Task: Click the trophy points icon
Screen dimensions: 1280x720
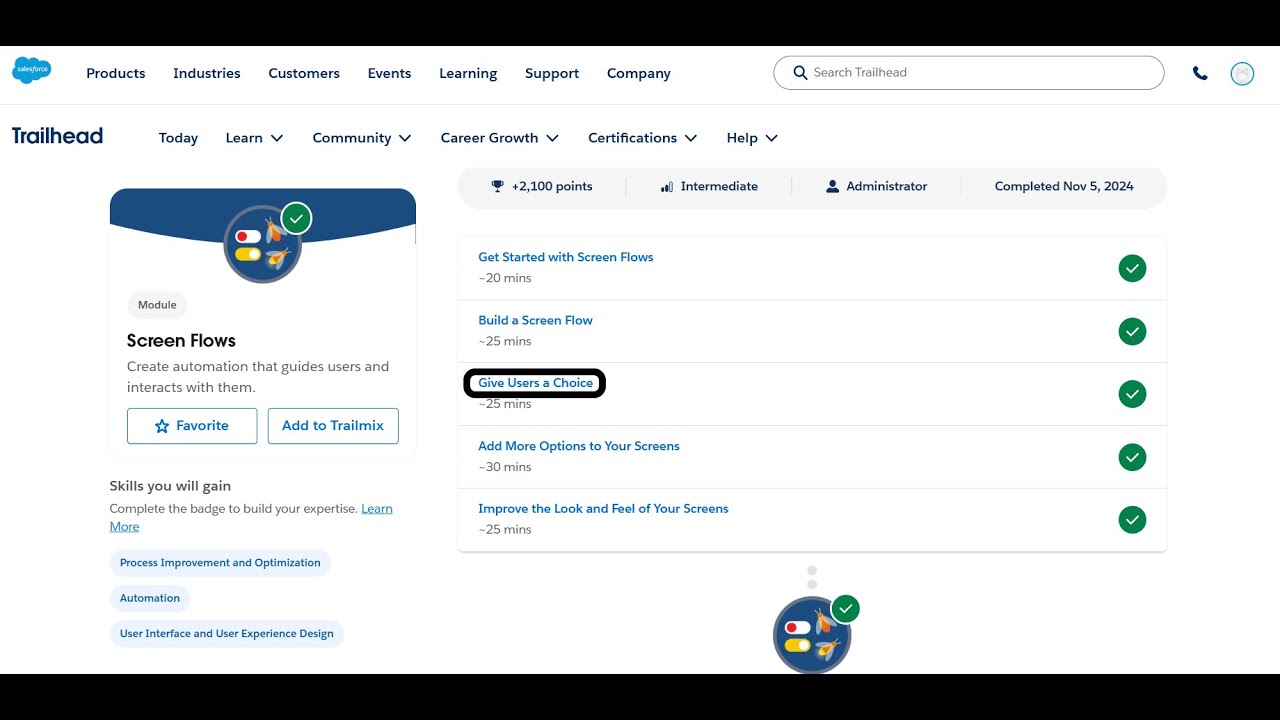Action: click(497, 186)
